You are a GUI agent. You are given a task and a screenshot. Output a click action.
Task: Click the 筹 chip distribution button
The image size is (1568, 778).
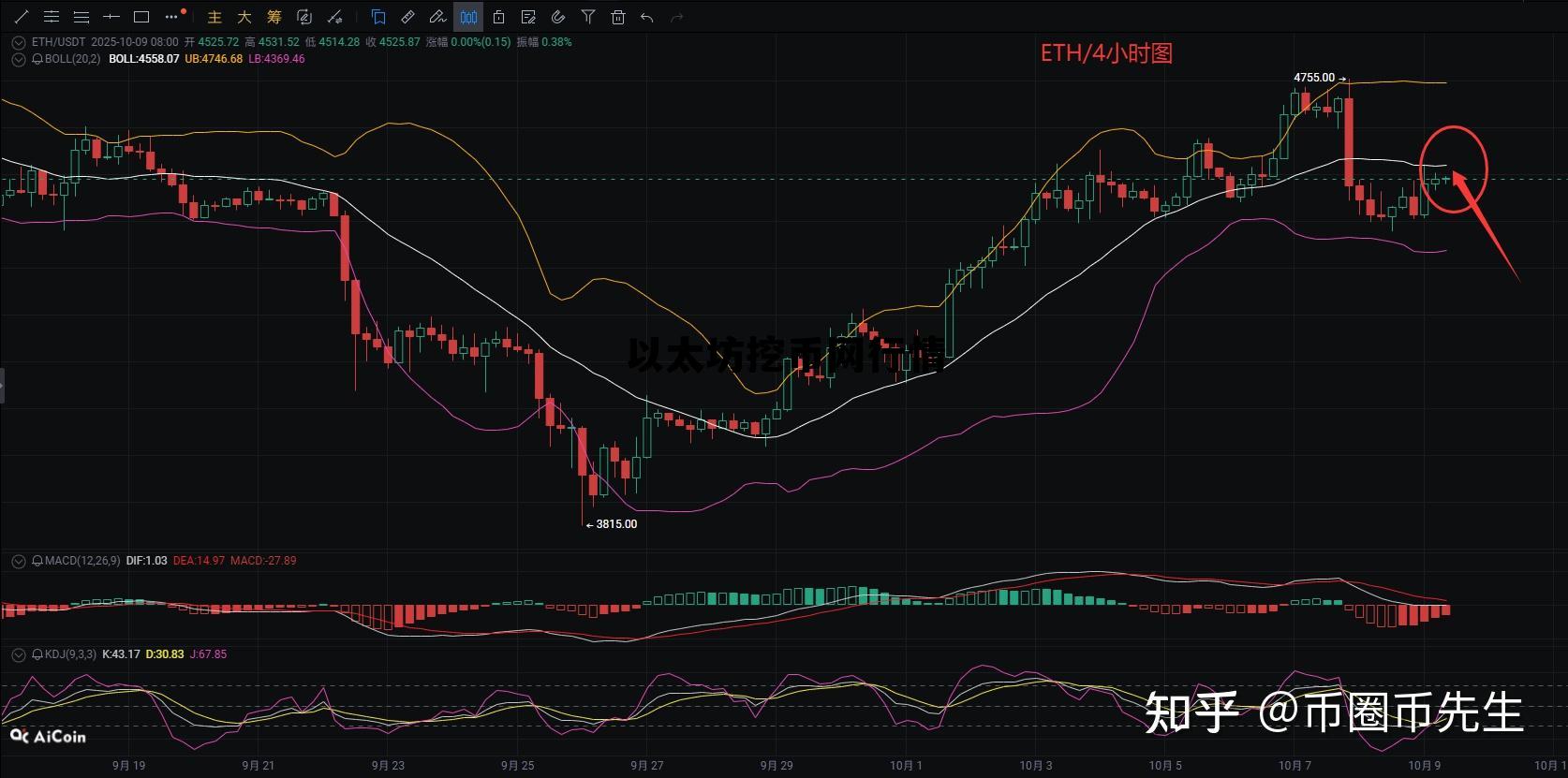(x=274, y=17)
